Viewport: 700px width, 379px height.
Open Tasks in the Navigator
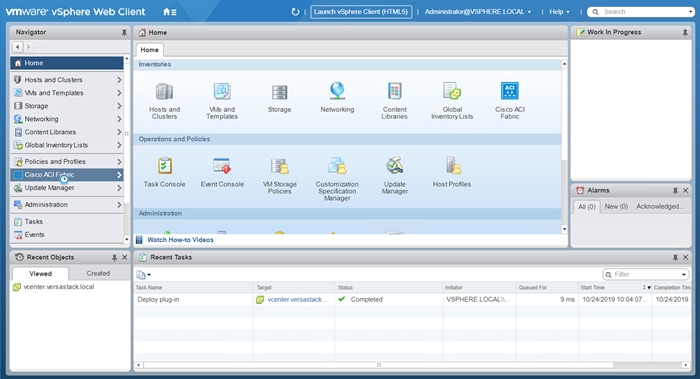(67, 221)
